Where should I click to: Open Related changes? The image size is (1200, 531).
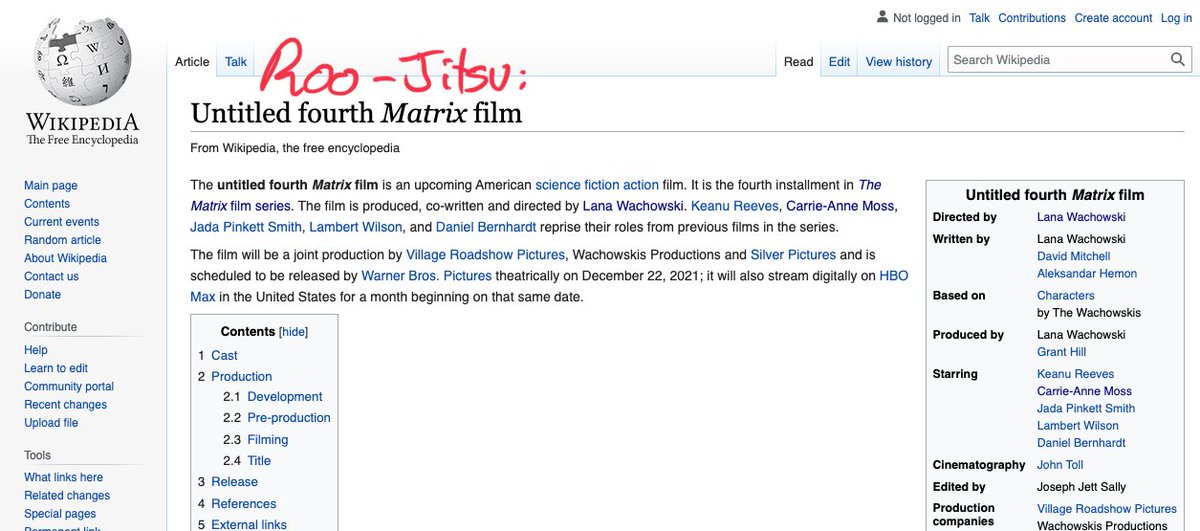(67, 495)
